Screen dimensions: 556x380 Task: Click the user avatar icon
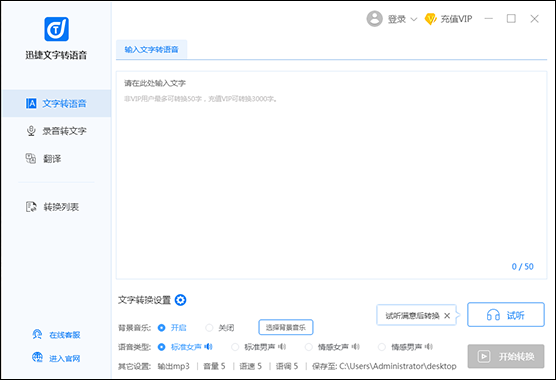[x=374, y=18]
